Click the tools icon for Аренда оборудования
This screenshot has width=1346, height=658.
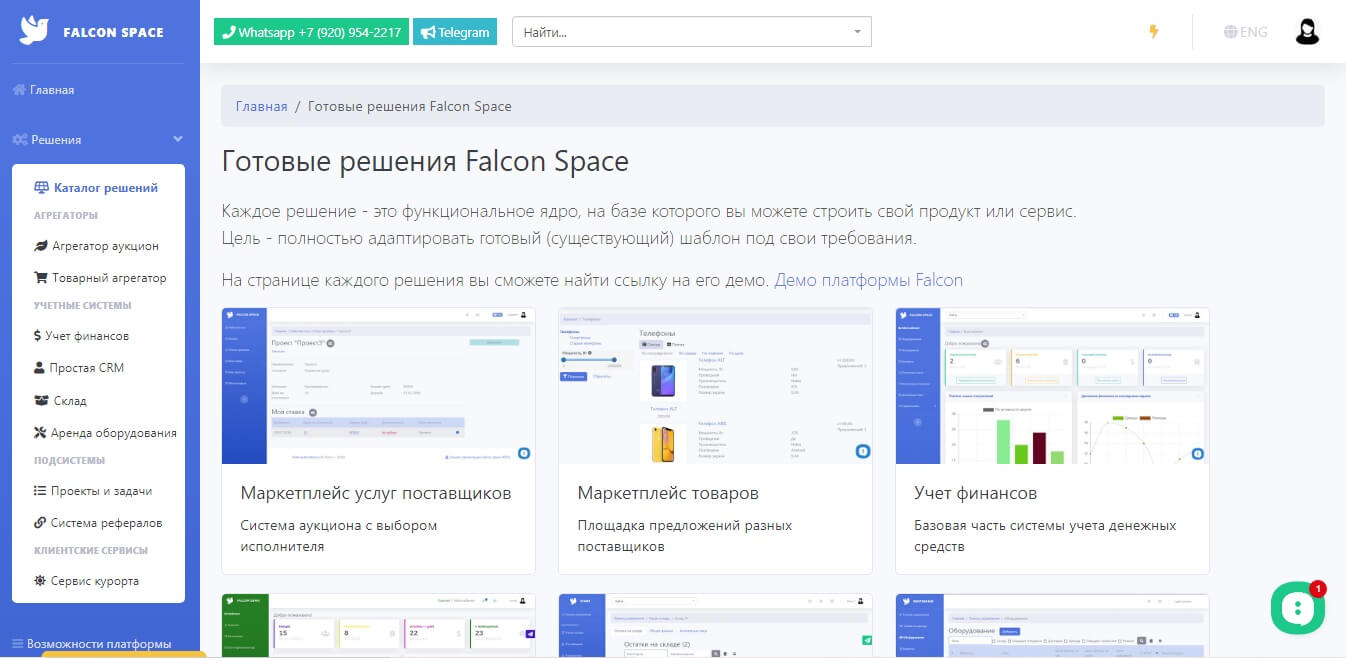(x=41, y=433)
